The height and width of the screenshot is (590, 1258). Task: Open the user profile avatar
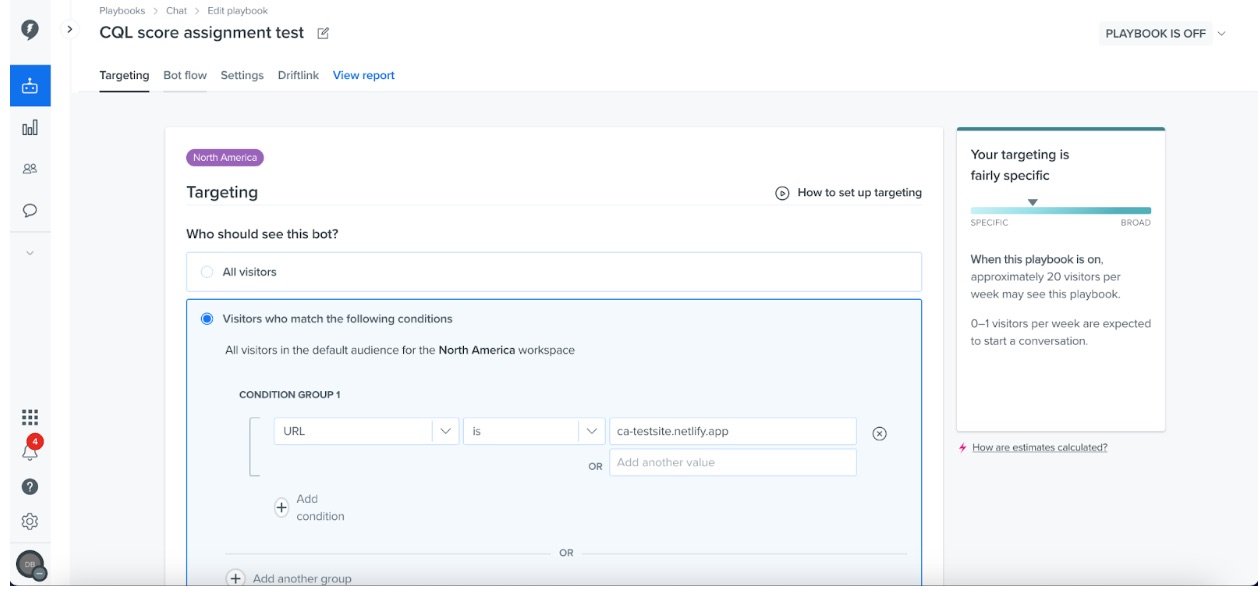[x=31, y=565]
